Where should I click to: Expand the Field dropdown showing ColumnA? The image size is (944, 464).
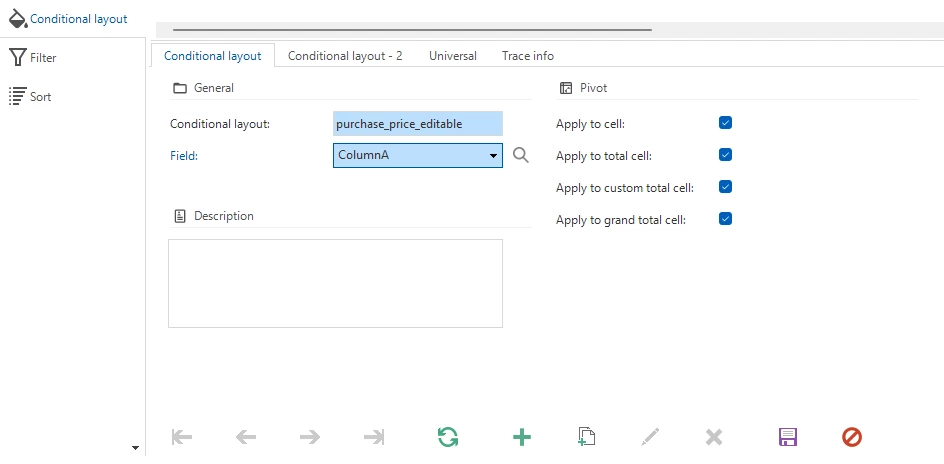coord(493,156)
